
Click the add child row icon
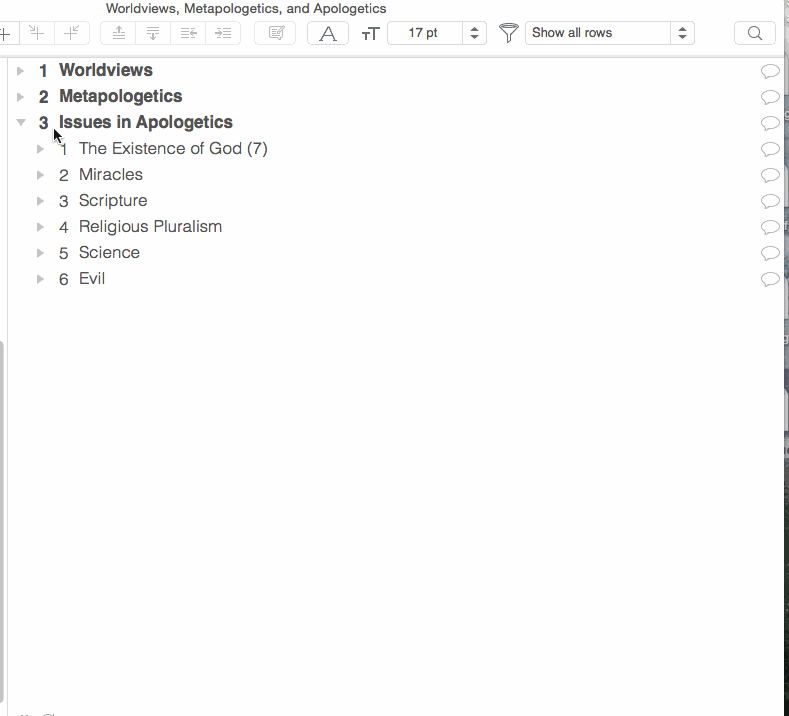pos(37,33)
